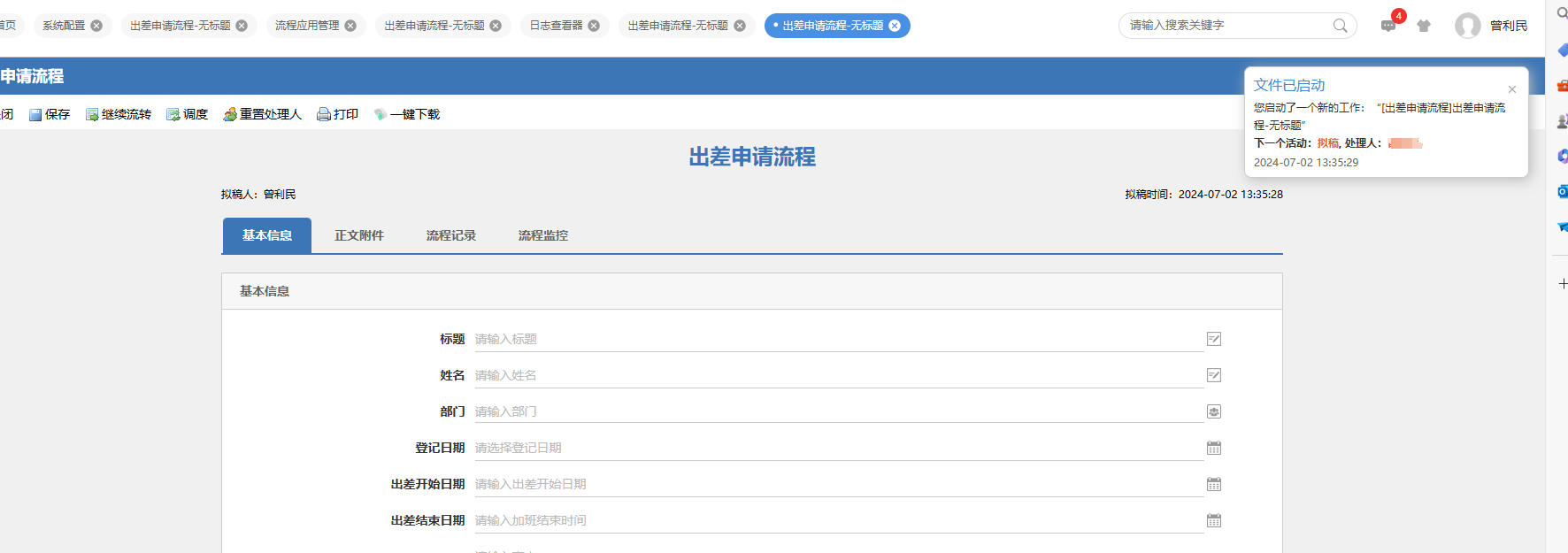Close the active blue 出差申请流程-无标题 tab

[895, 26]
